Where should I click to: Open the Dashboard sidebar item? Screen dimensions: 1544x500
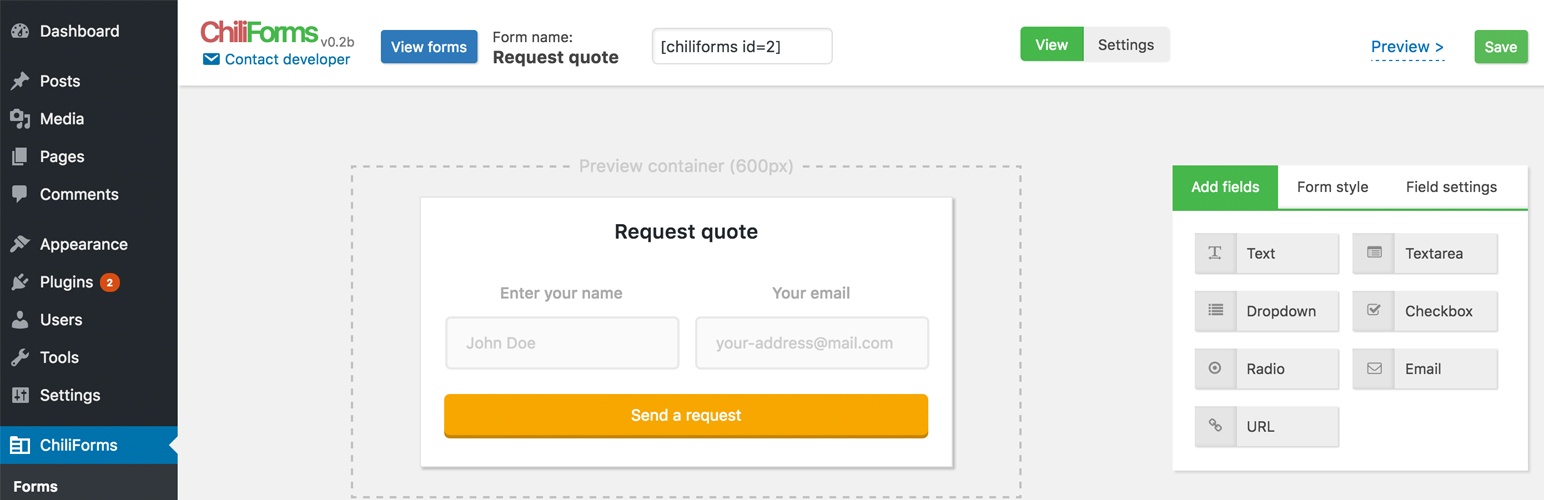(79, 31)
